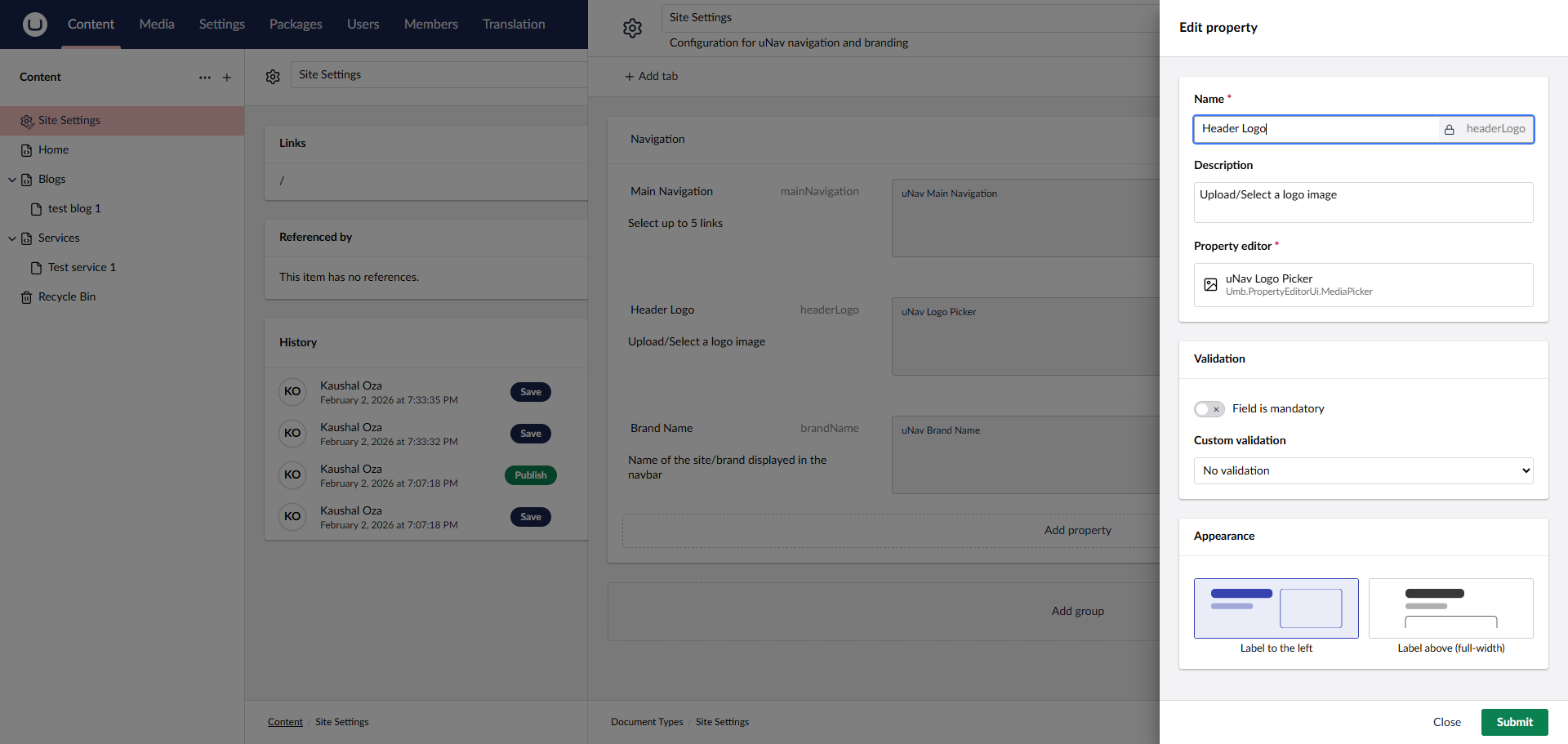Click the gear icon of Site Settings tree item

(27, 121)
